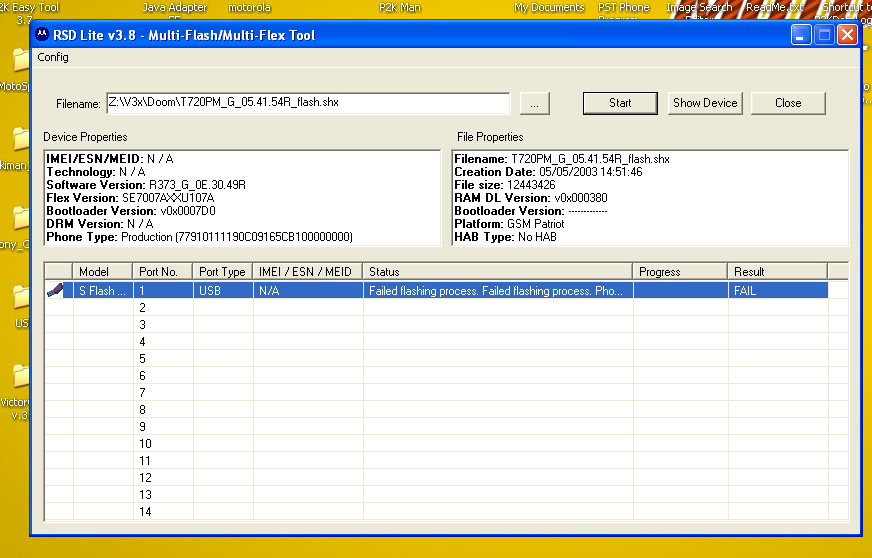Close RSD Lite with the red X
872x558 pixels.
click(x=848, y=35)
